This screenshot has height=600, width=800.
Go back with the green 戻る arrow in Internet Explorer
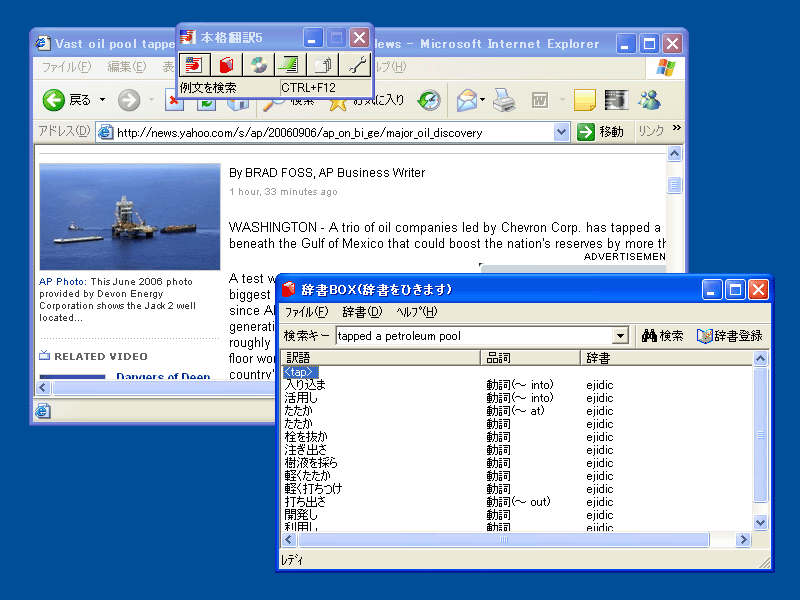54,100
